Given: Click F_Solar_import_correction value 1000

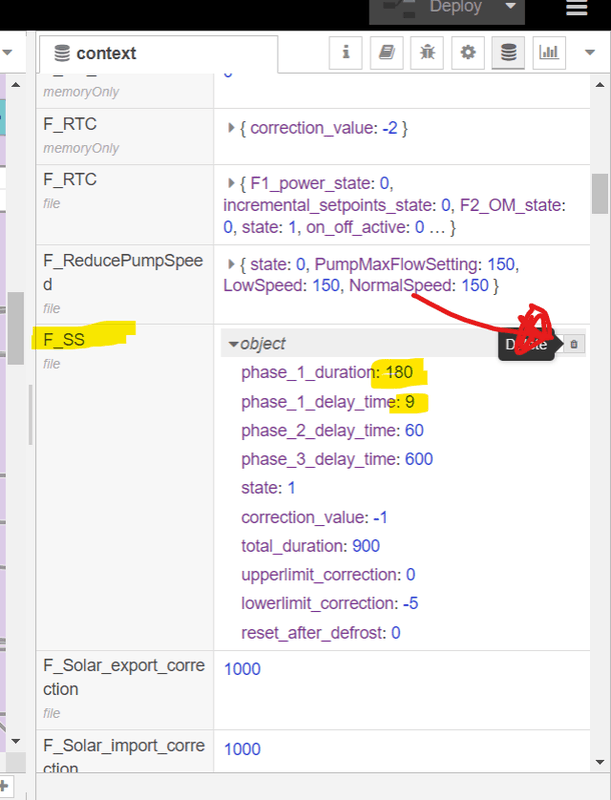Looking at the screenshot, I should (242, 749).
